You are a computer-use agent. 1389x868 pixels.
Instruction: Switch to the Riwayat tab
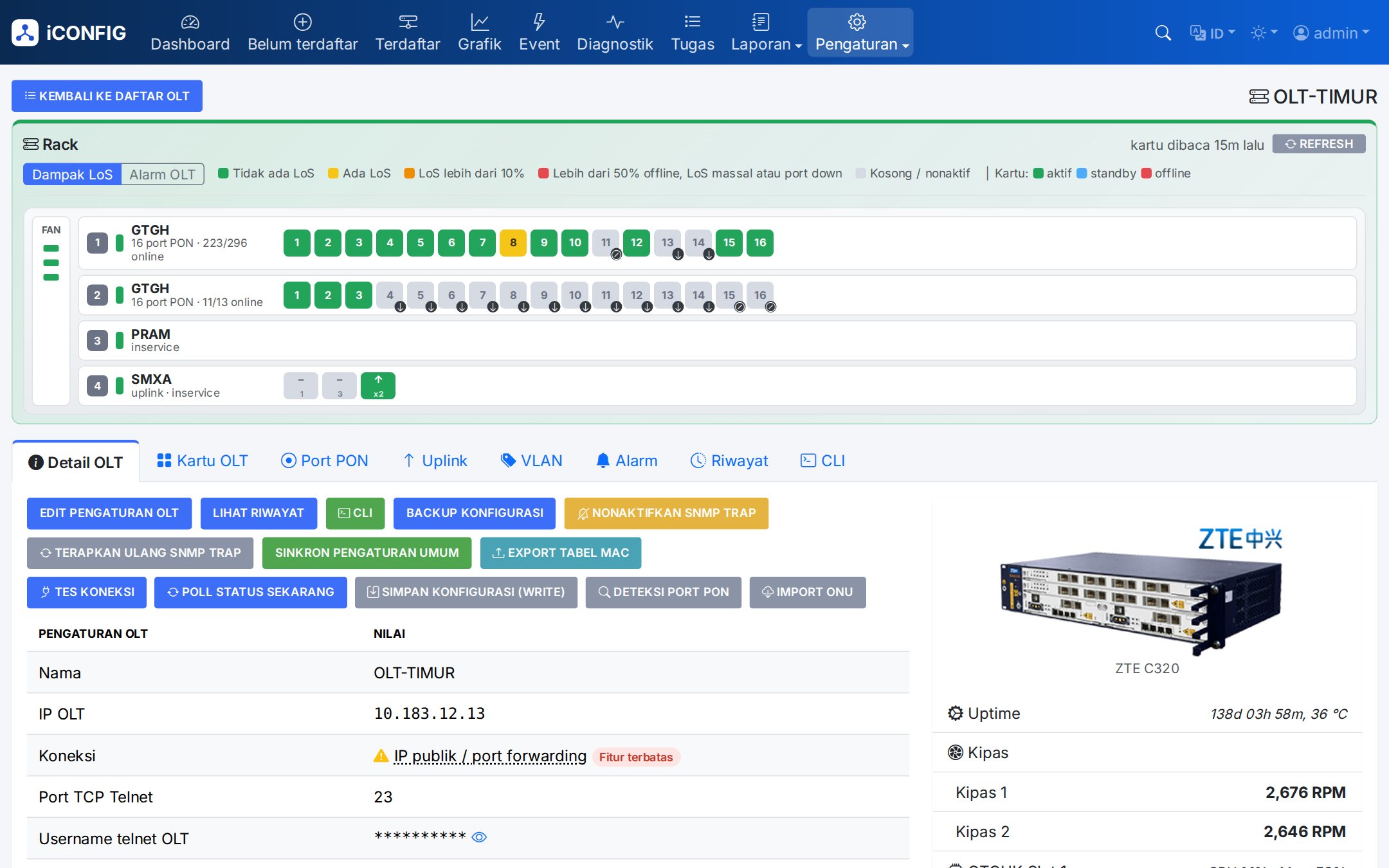[x=729, y=460]
